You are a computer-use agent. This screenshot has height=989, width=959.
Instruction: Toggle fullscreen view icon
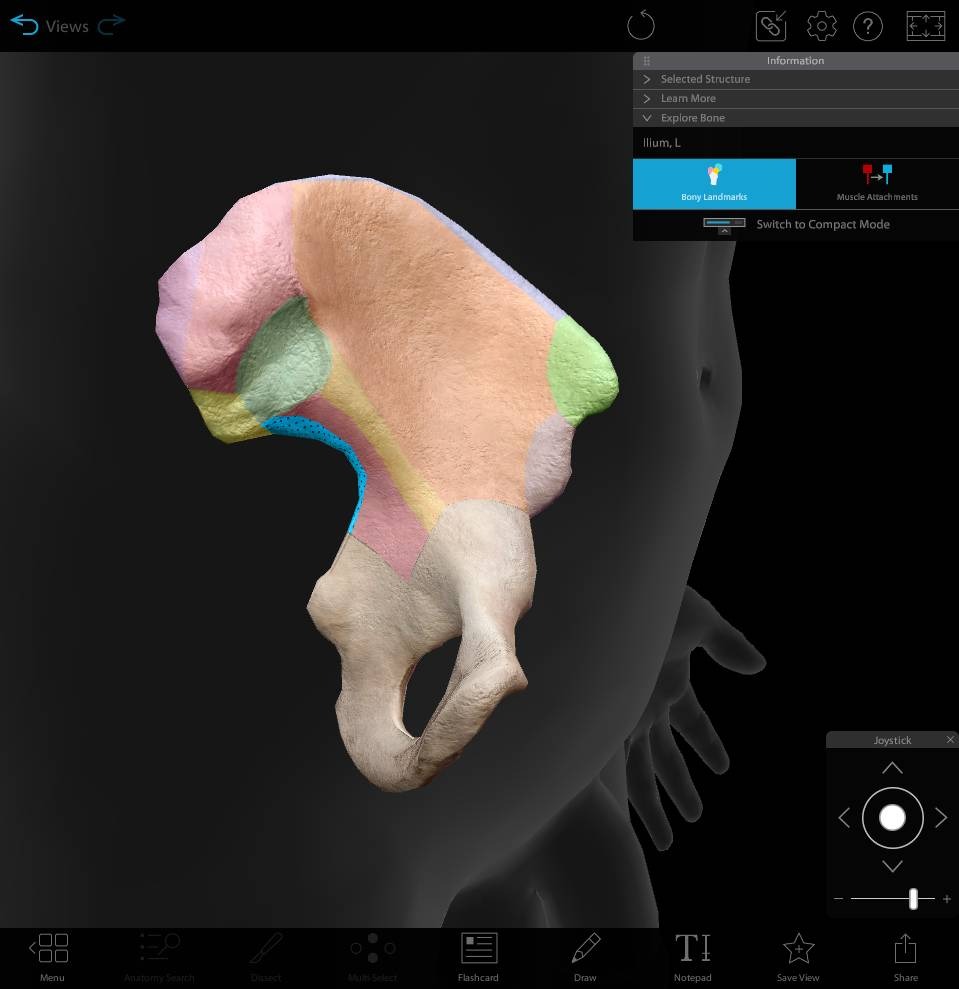[925, 26]
